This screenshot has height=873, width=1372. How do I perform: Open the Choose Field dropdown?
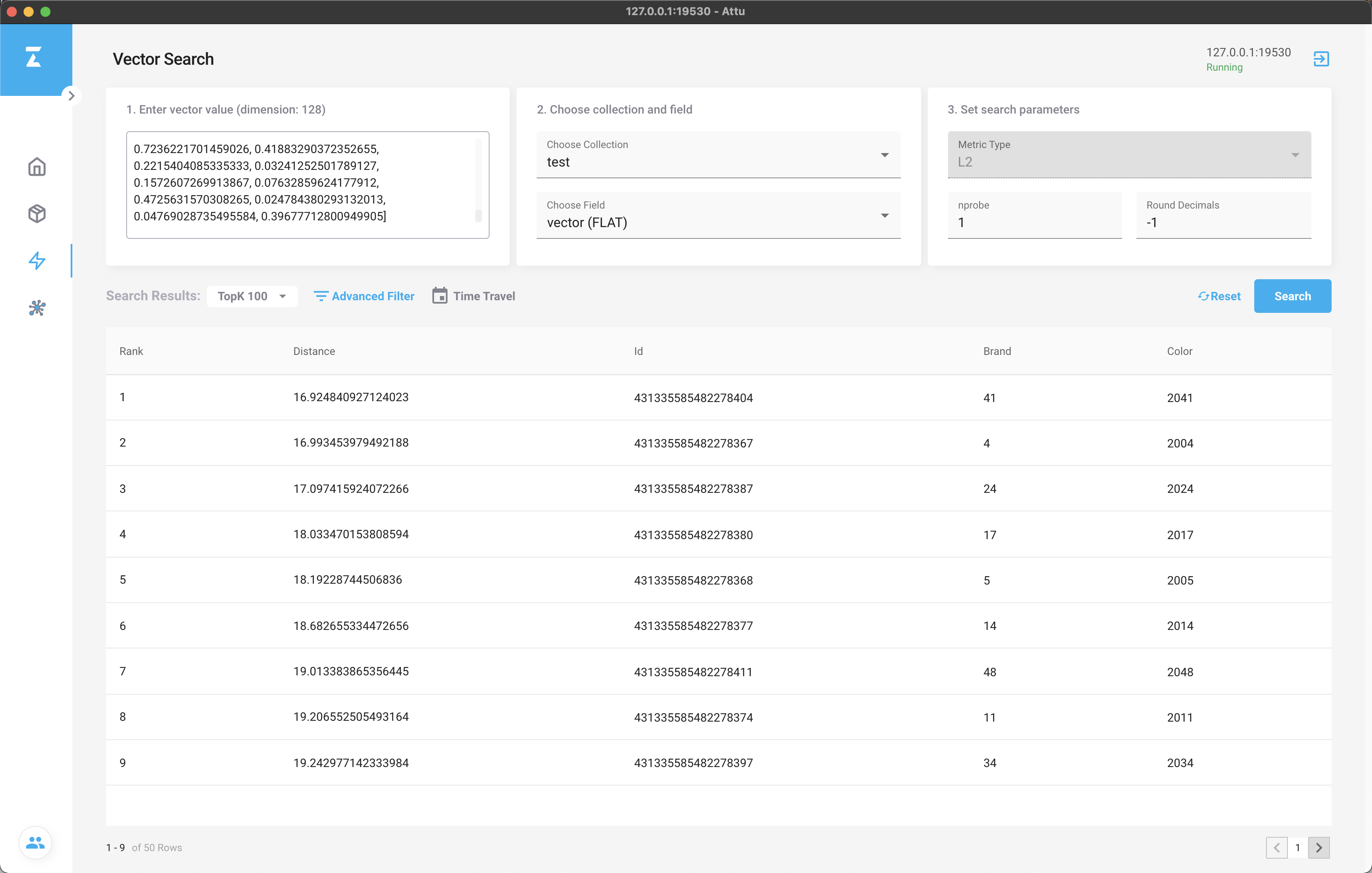pyautogui.click(x=718, y=215)
